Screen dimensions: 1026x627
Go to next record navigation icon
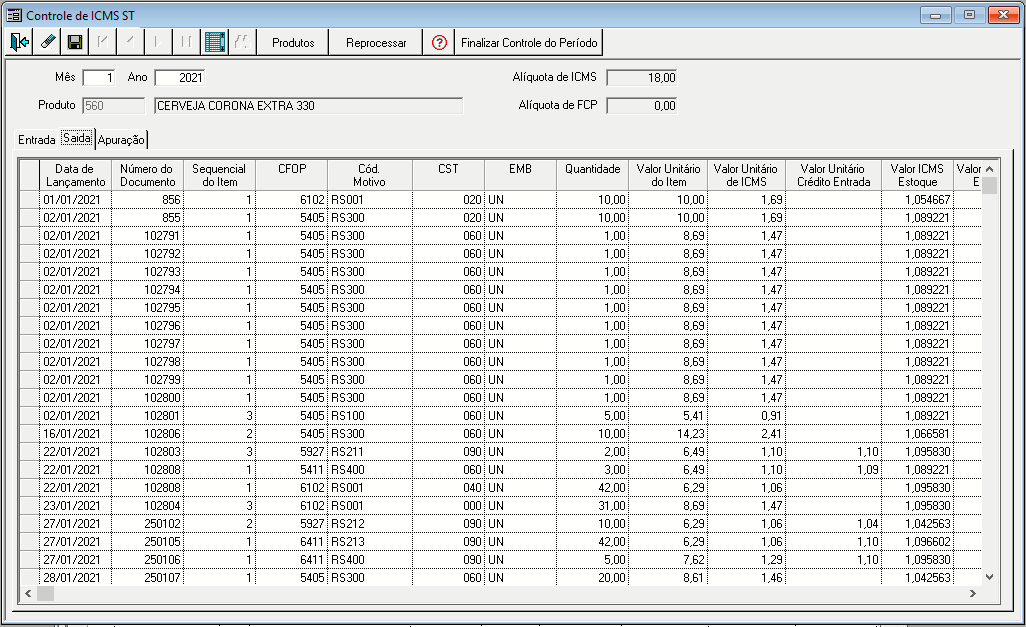[158, 43]
